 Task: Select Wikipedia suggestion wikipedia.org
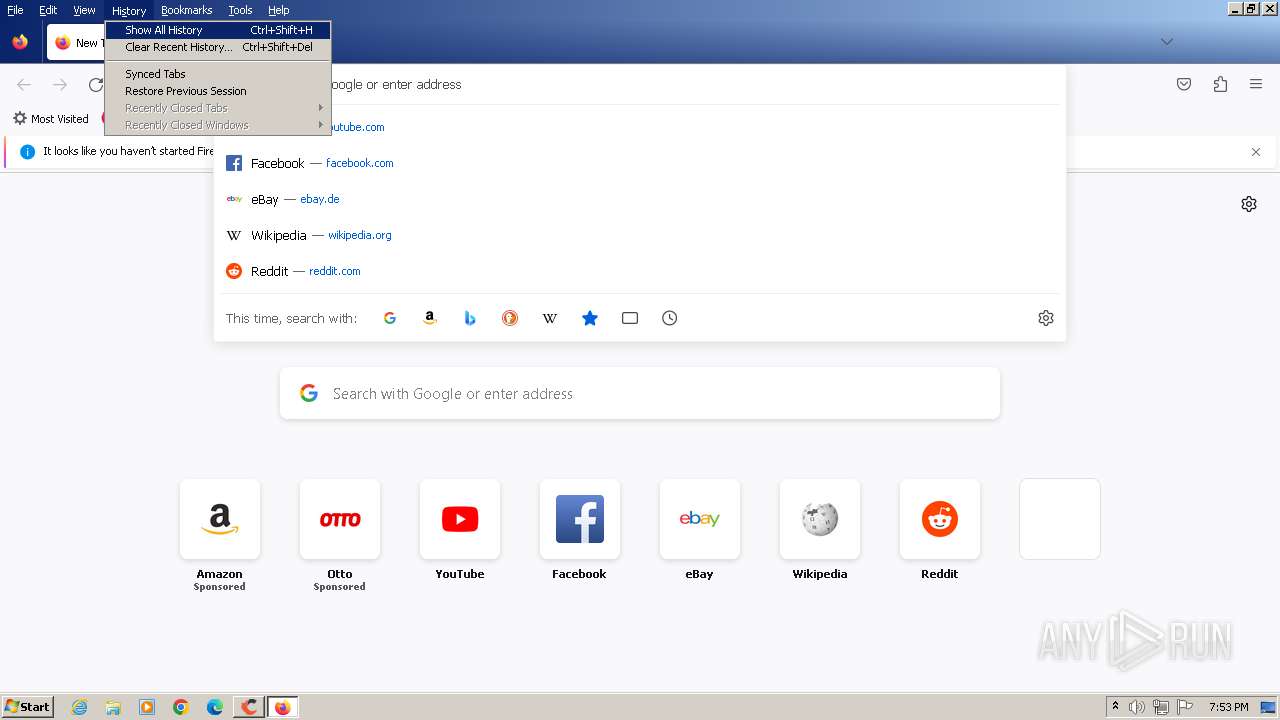[640, 235]
